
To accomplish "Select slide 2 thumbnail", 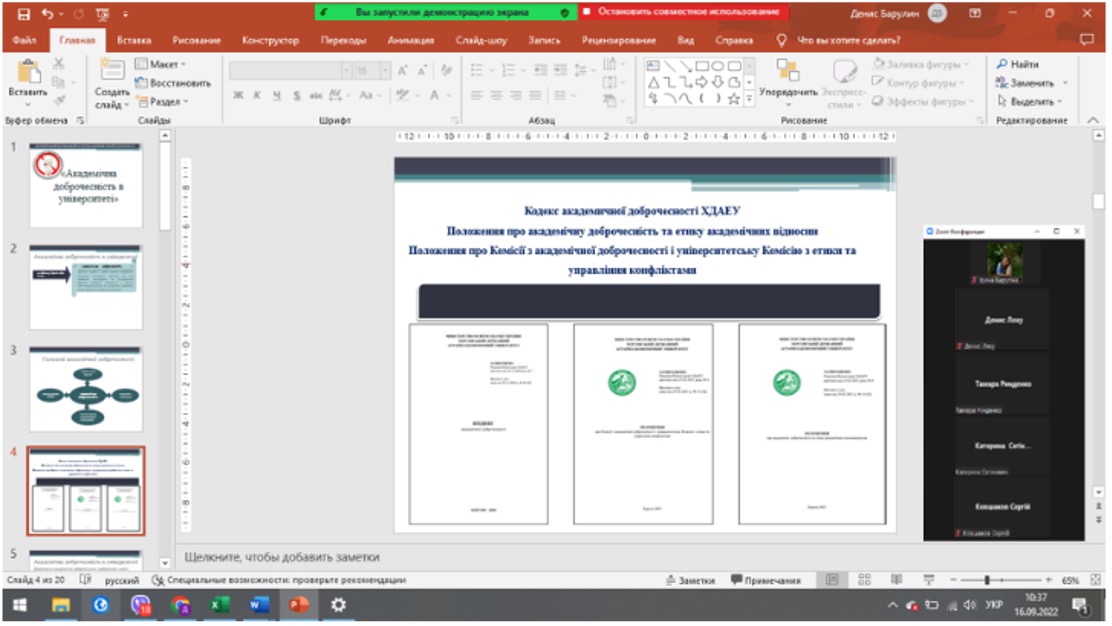I will 86,286.
